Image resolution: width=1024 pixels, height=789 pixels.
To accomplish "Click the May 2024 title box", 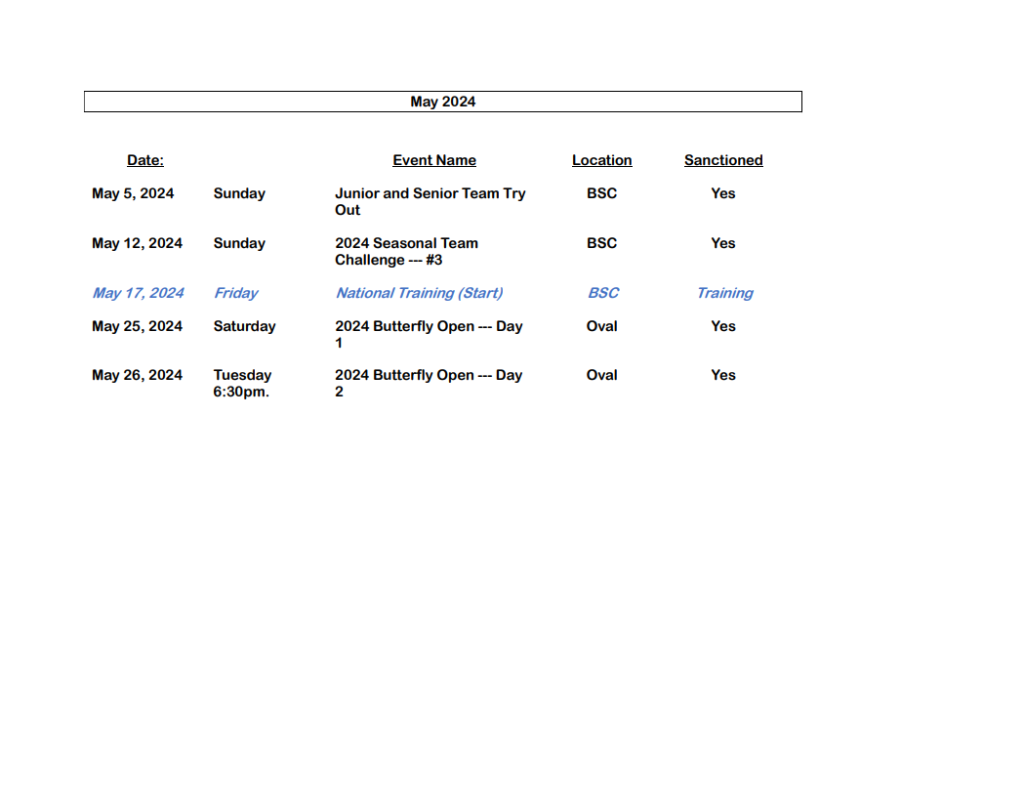I will pyautogui.click(x=443, y=102).
